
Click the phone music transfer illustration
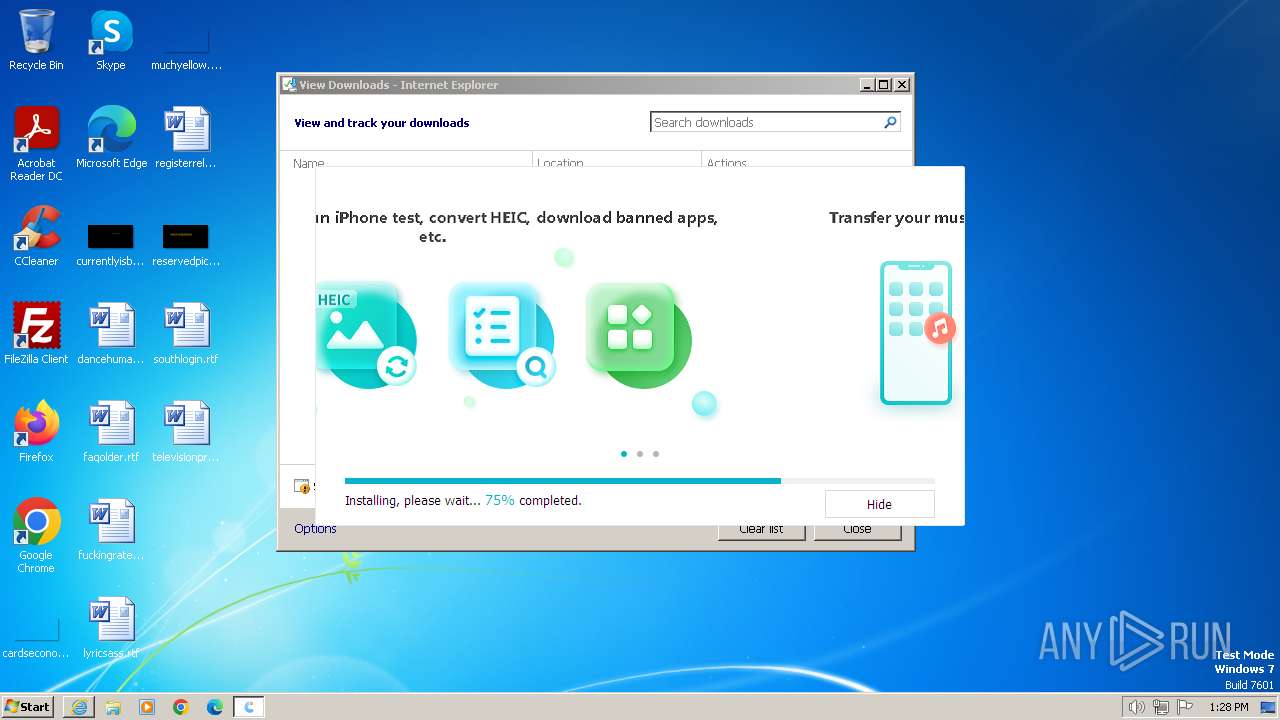click(918, 332)
